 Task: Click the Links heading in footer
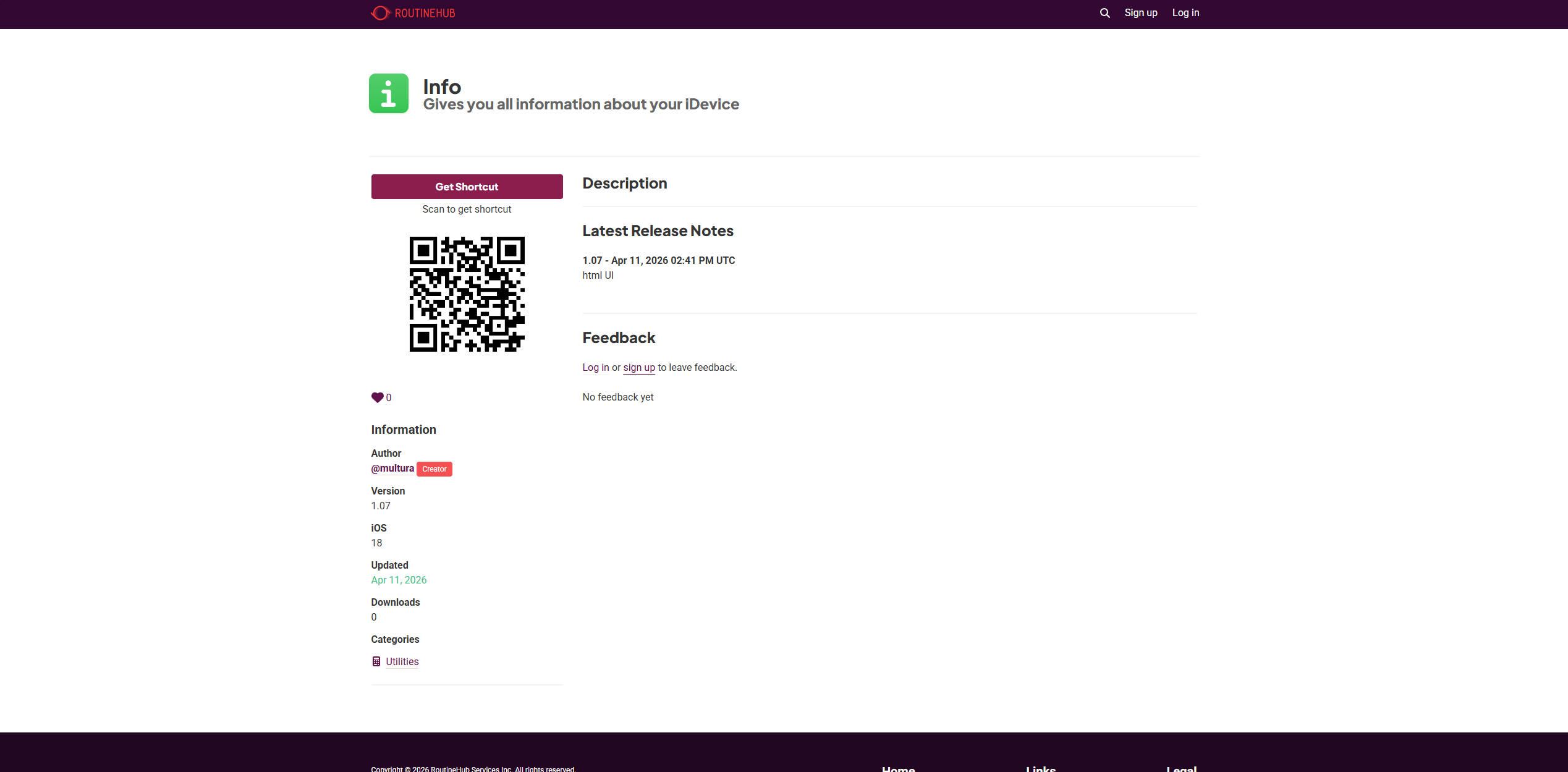point(1040,768)
